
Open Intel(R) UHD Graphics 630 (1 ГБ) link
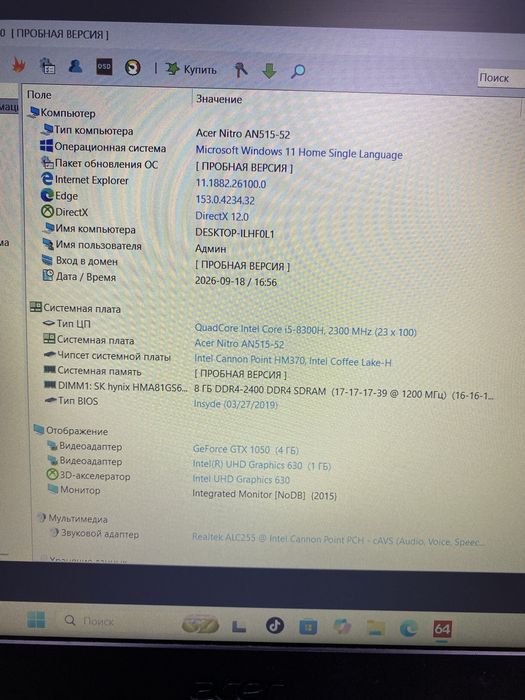point(262,465)
